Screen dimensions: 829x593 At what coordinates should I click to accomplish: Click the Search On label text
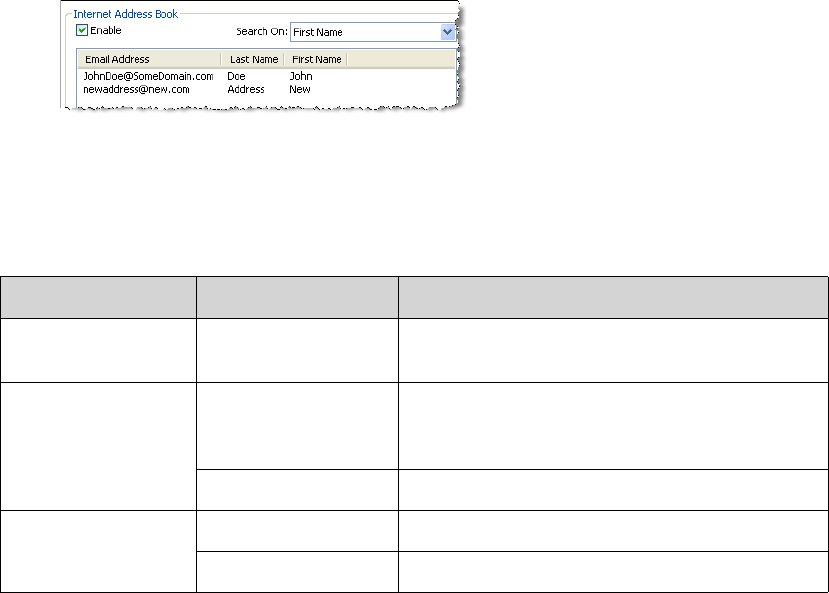pos(262,32)
